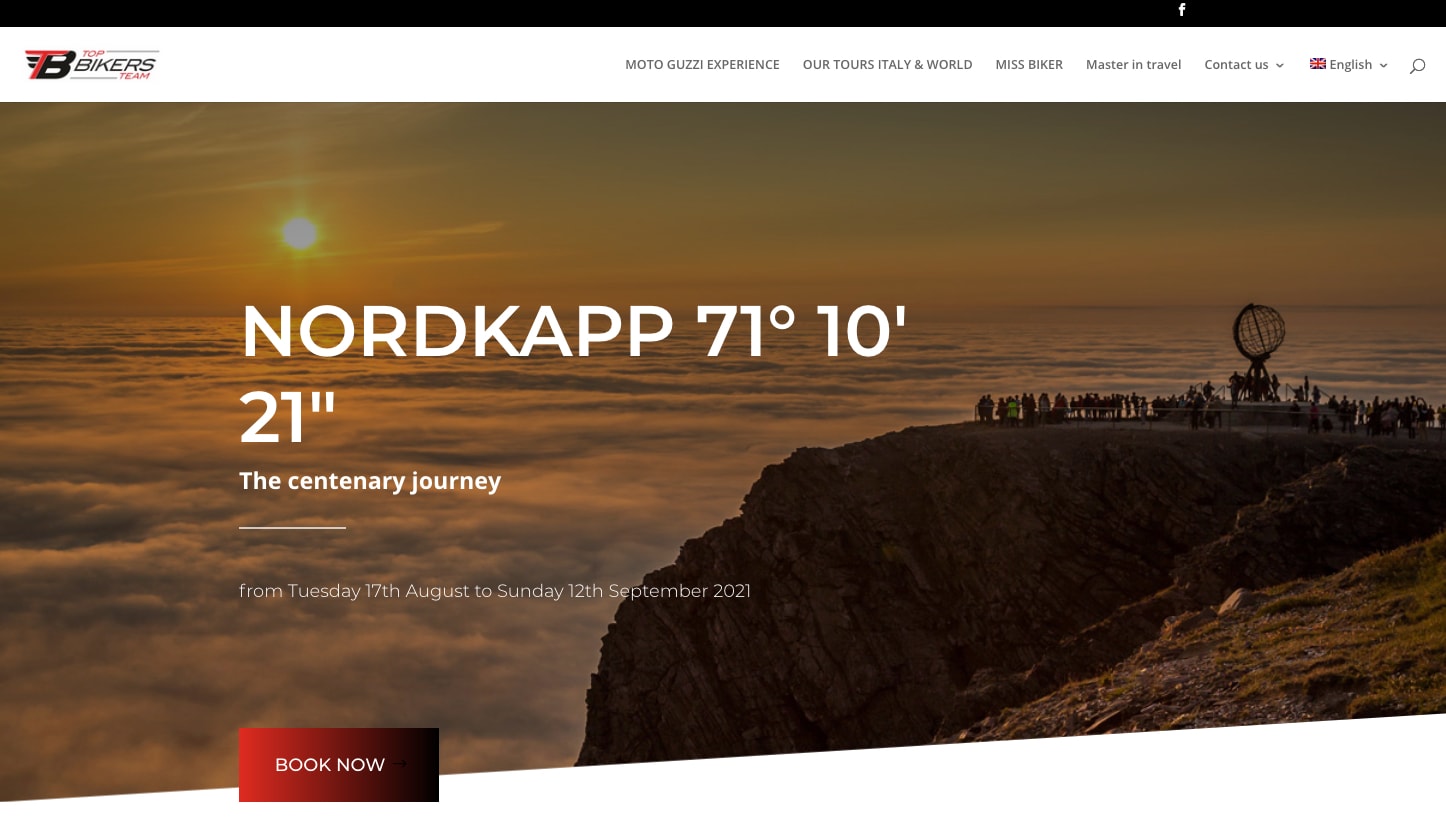1446x829 pixels.
Task: Go to Our Tours Italy & World
Action: coord(887,65)
